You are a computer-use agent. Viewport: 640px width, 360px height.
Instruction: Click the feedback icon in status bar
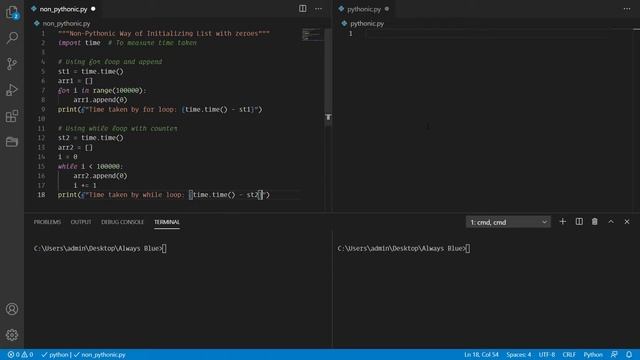pos(614,354)
